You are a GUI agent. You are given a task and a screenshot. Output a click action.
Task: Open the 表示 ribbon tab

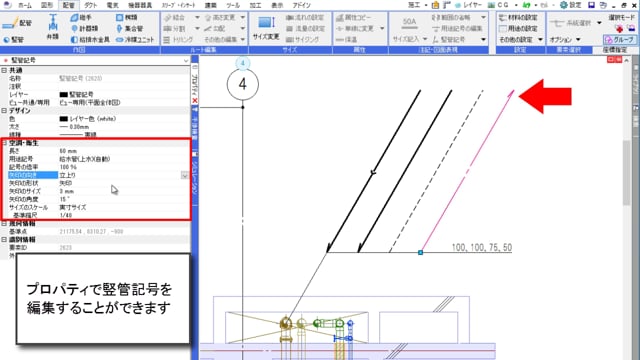tap(278, 5)
